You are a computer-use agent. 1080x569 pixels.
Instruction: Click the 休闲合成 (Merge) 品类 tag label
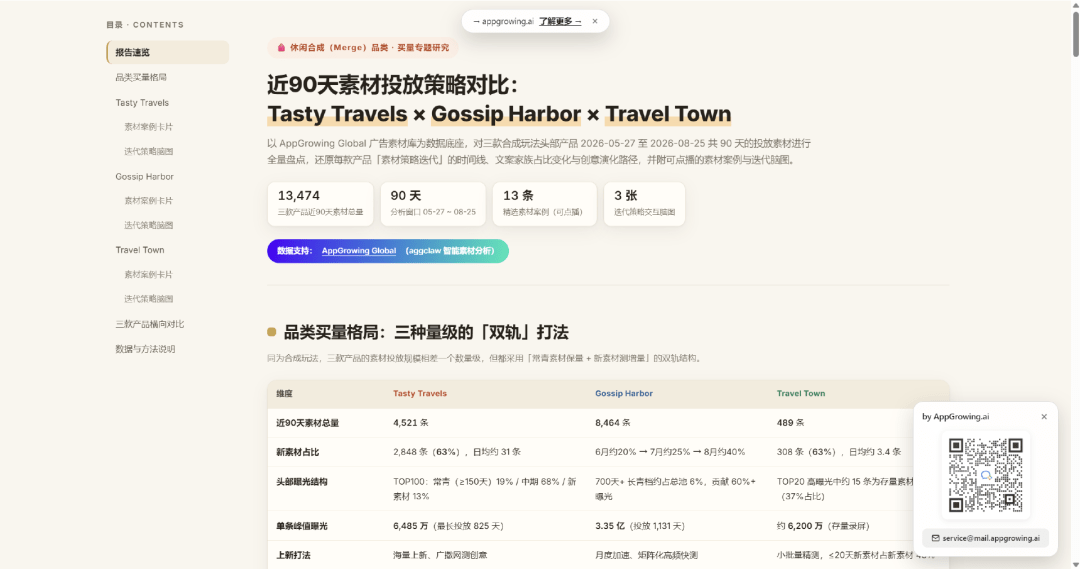pos(369,48)
